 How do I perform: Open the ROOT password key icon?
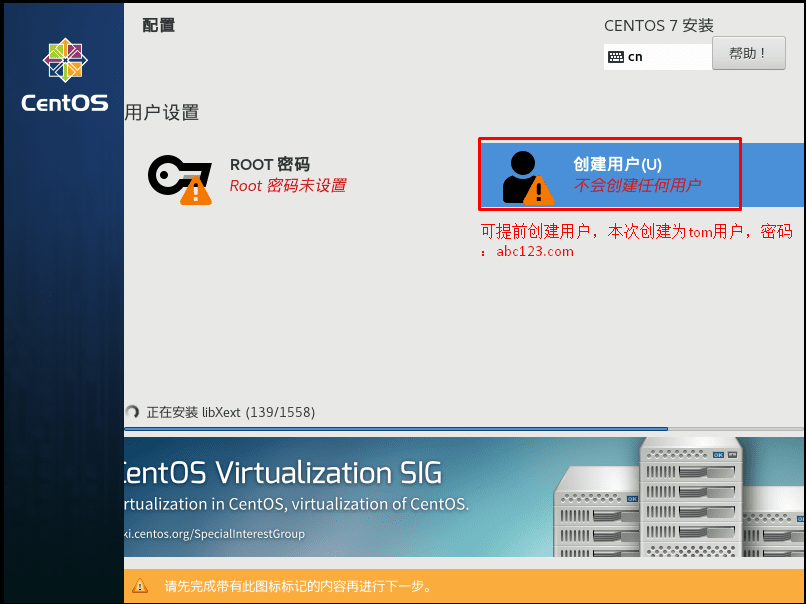(x=180, y=179)
